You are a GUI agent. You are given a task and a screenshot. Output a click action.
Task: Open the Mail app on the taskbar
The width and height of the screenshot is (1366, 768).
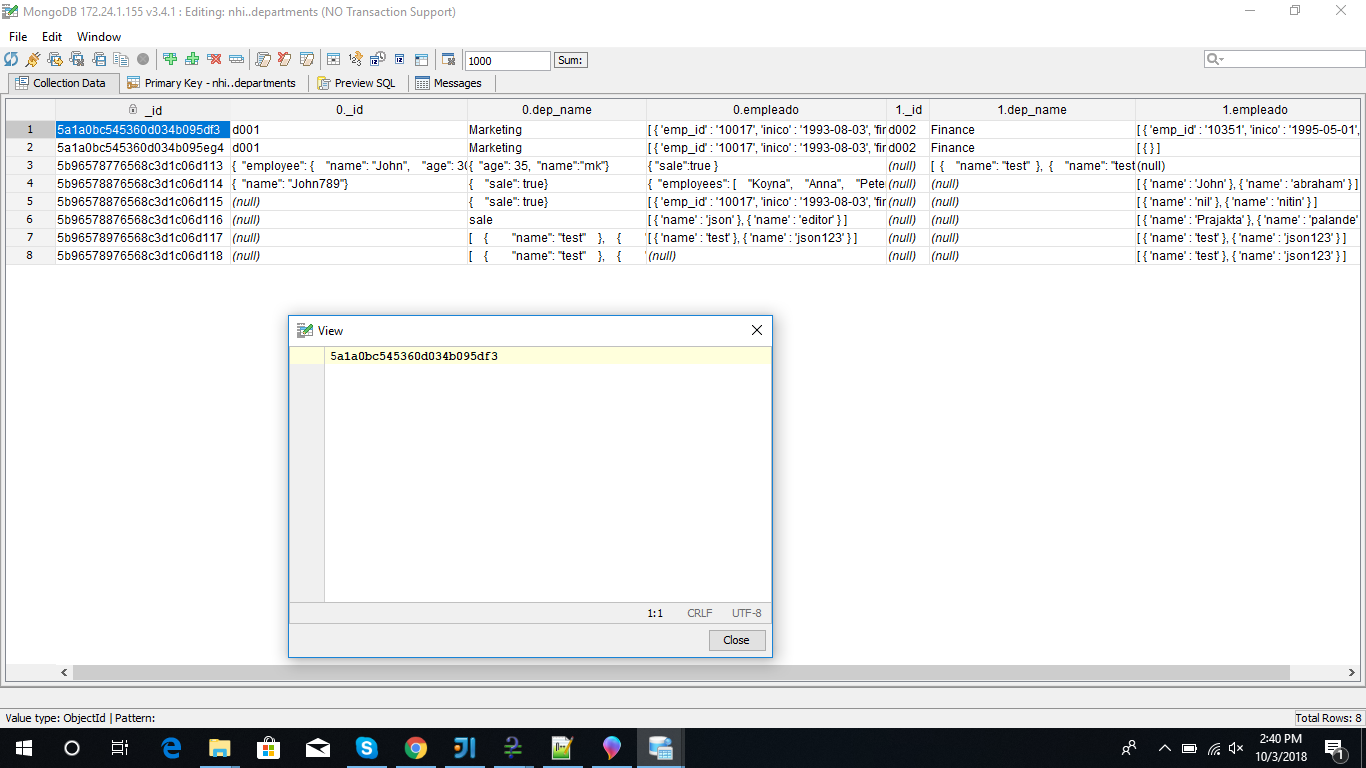coord(317,748)
